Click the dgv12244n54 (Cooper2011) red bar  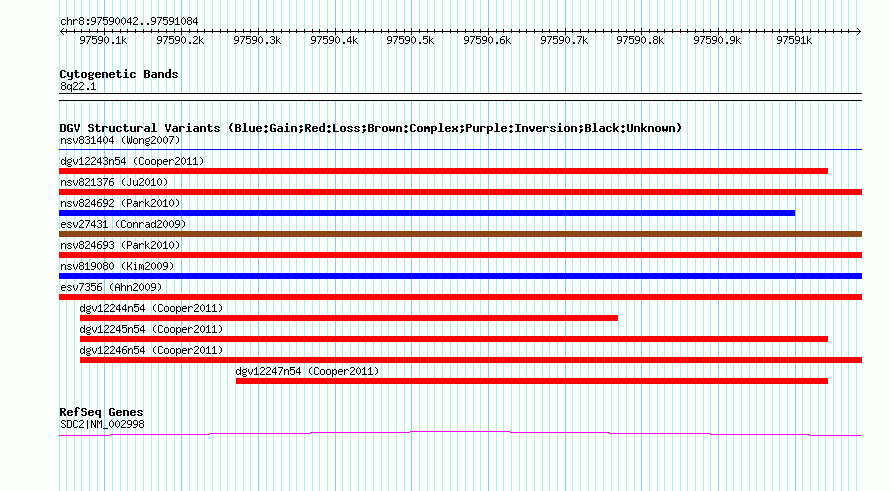(x=349, y=318)
